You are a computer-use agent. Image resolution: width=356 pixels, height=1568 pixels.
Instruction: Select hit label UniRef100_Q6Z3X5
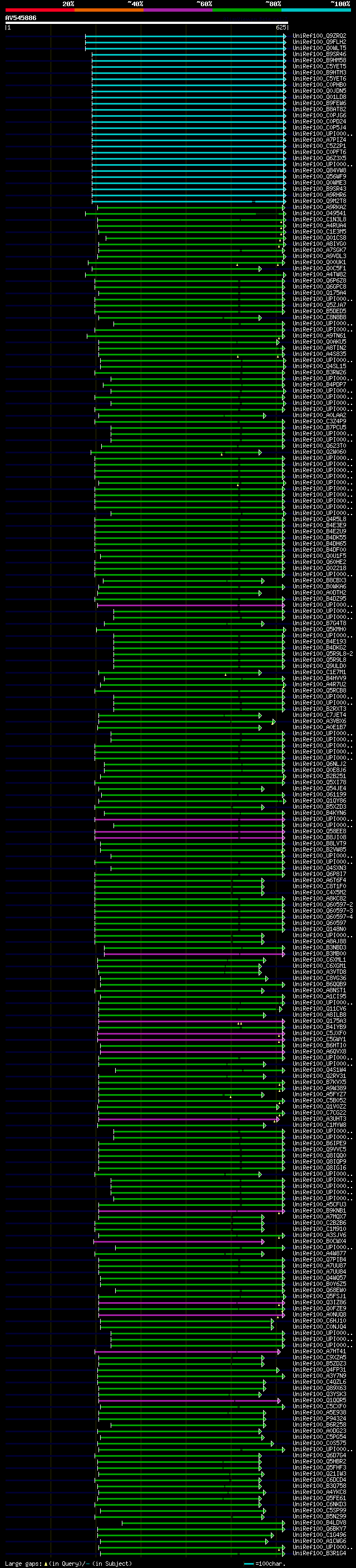pos(319,159)
